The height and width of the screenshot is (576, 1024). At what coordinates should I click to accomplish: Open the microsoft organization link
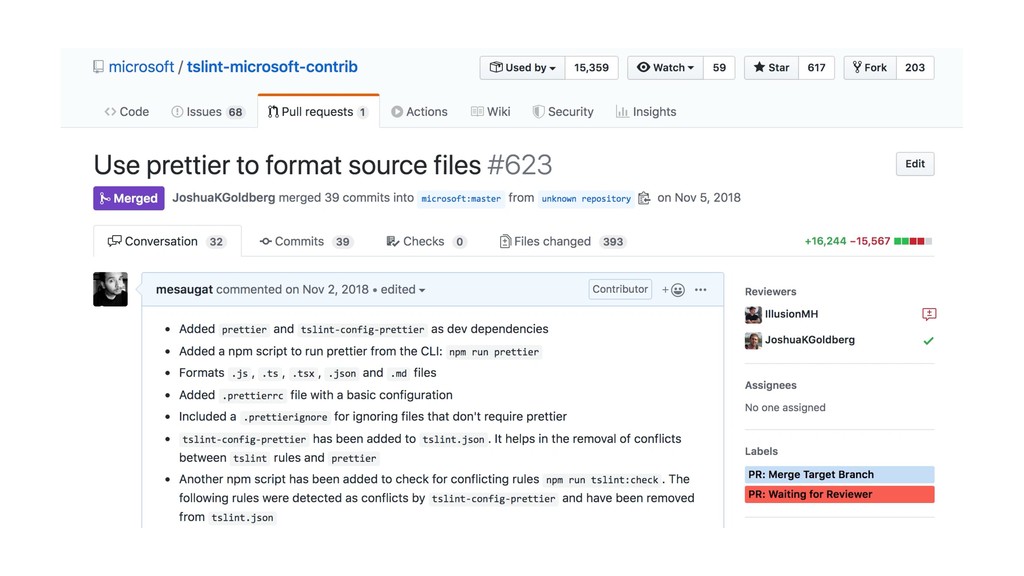(x=141, y=67)
